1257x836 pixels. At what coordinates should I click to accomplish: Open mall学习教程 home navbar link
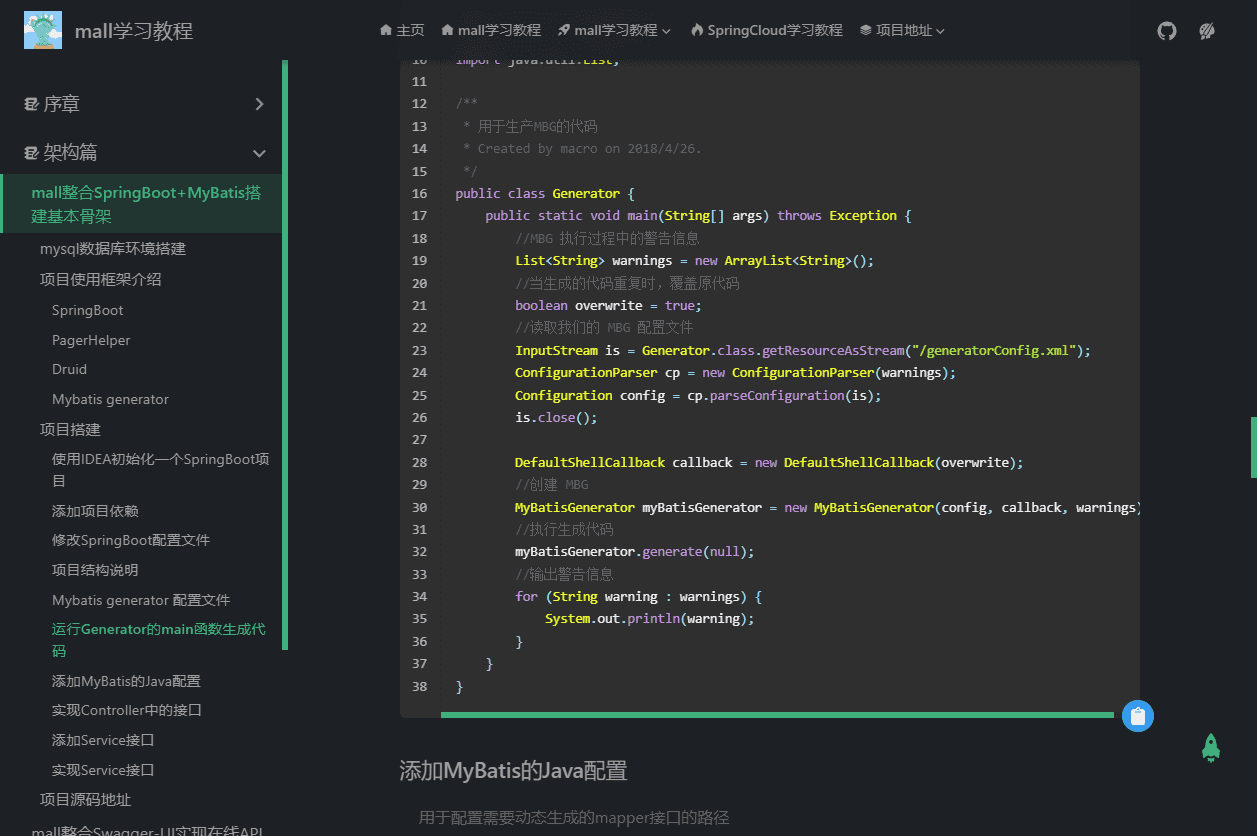click(x=491, y=31)
